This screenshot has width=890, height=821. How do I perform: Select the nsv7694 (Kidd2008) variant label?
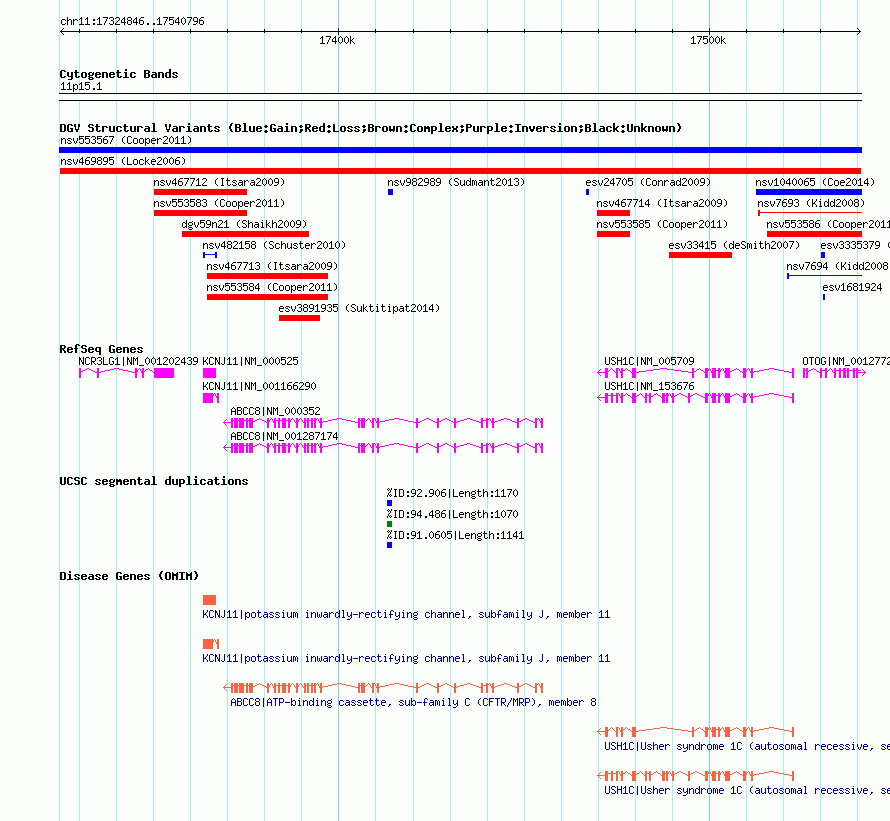click(x=838, y=266)
